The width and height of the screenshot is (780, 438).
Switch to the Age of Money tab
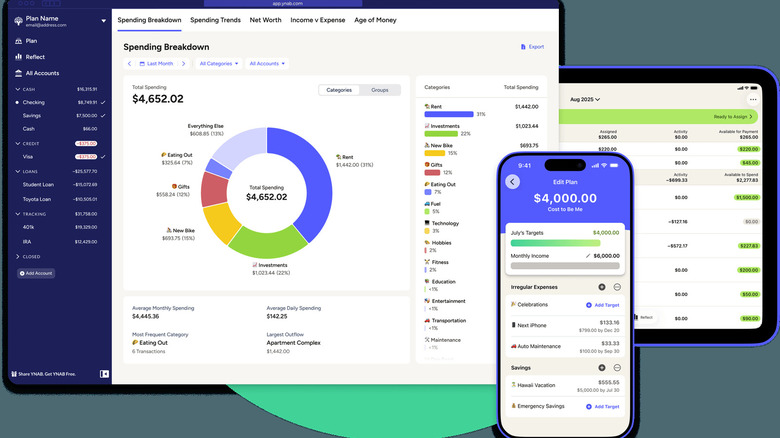click(375, 20)
